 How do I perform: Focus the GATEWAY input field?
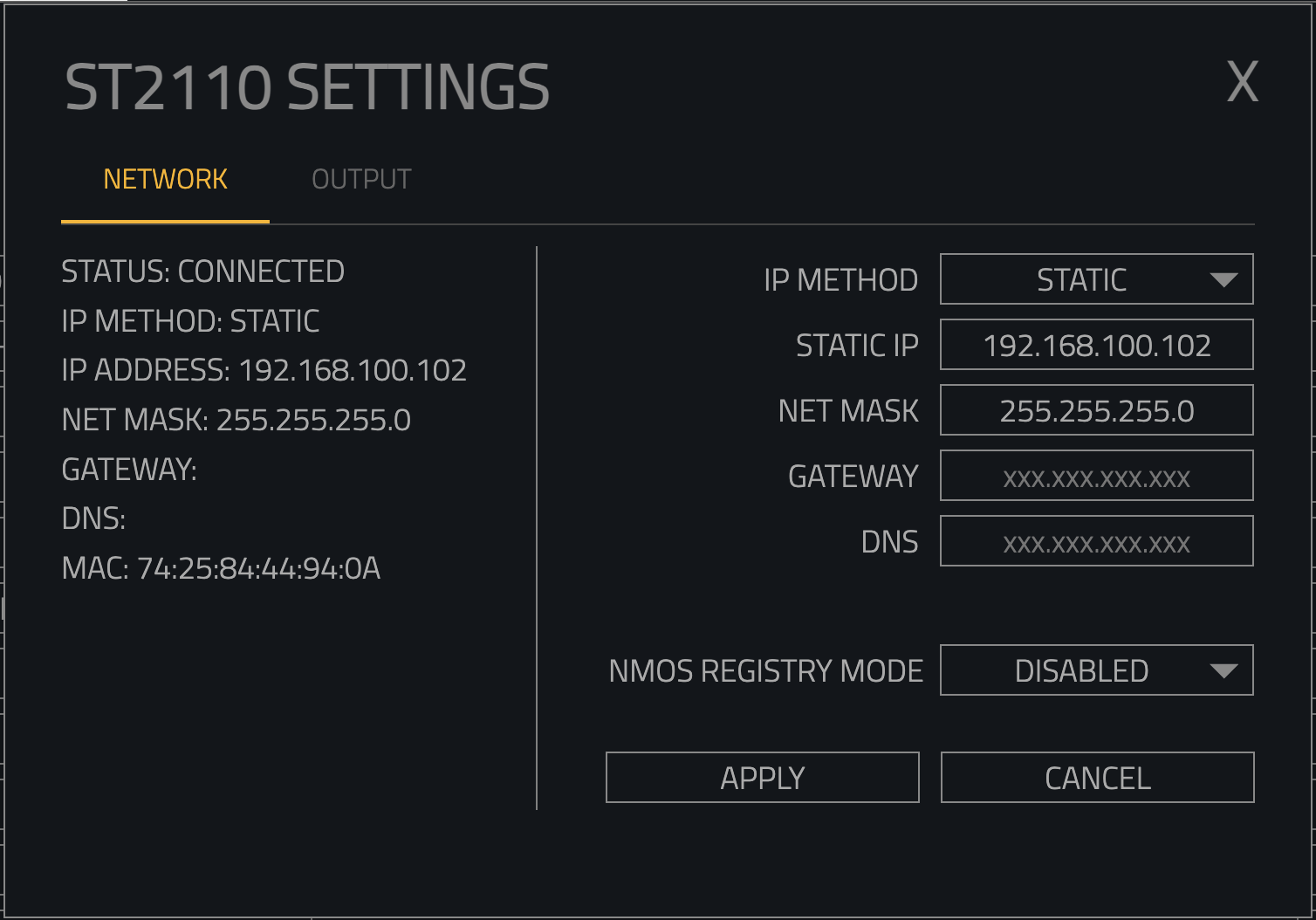pos(1096,477)
